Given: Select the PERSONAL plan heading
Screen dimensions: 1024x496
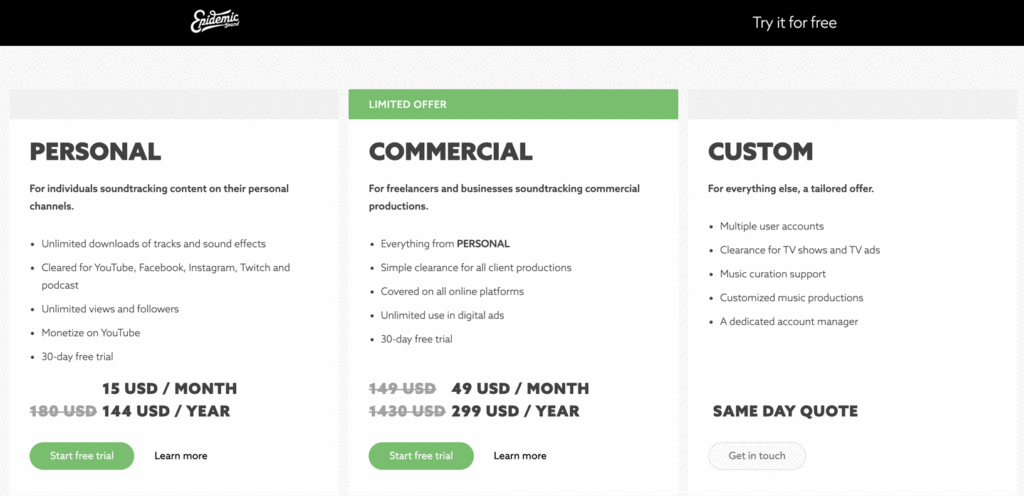Looking at the screenshot, I should tap(95, 152).
